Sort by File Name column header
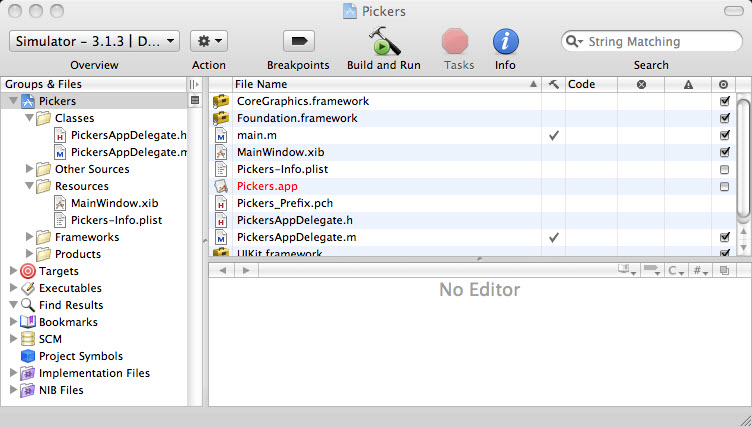Screen dimensions: 752x427 (387, 84)
